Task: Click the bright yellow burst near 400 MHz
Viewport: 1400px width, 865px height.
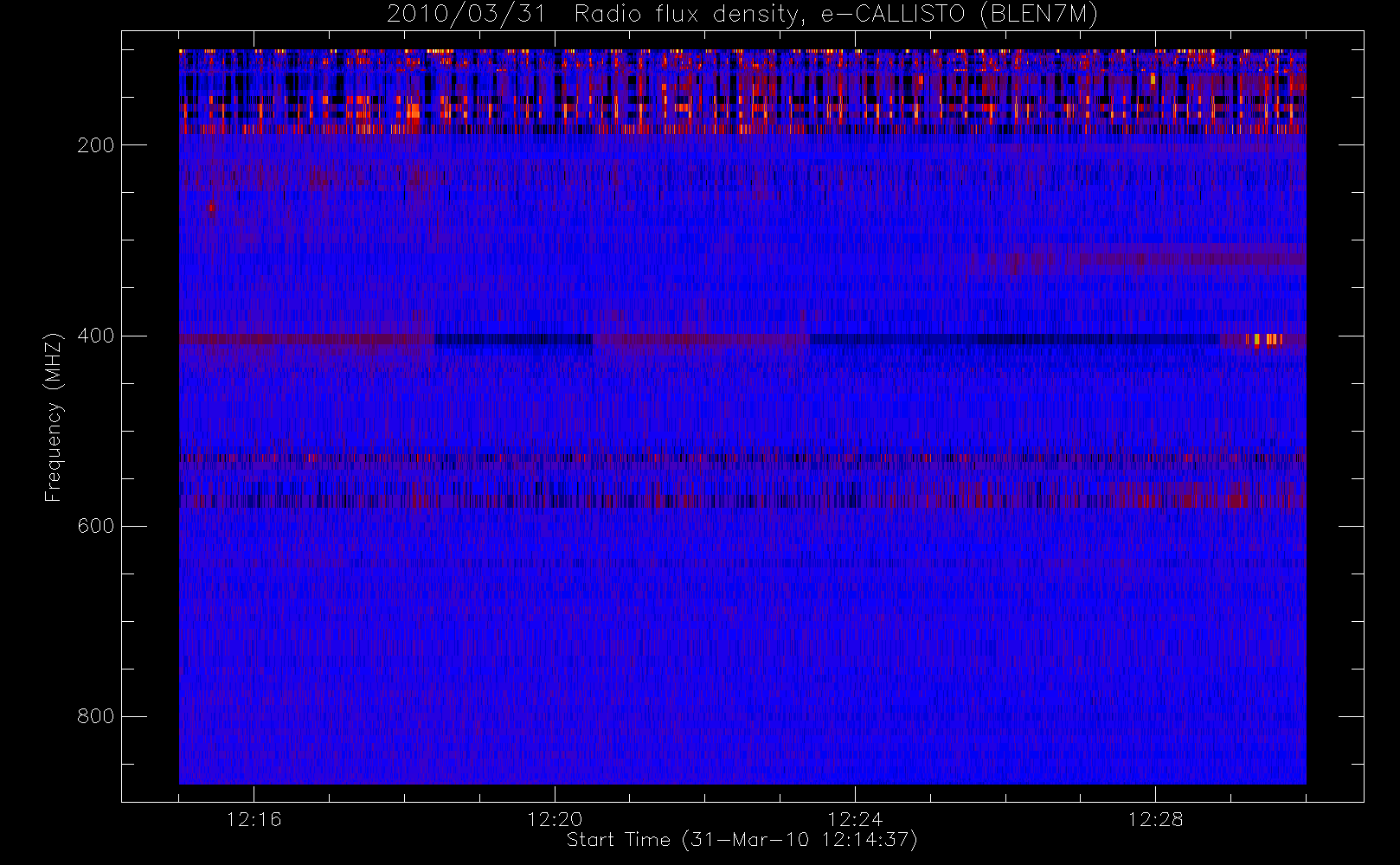Action: pos(1264,340)
